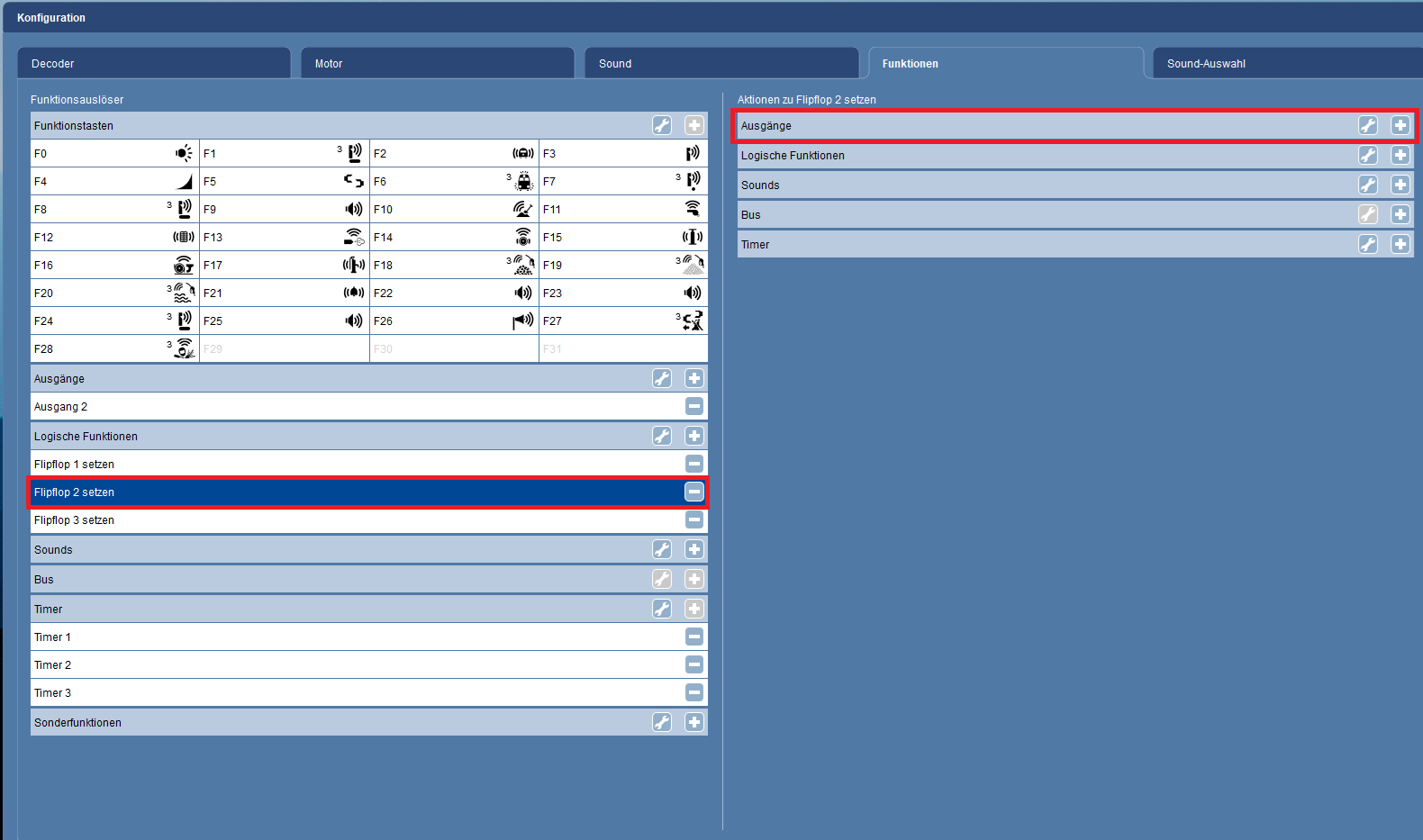Viewport: 1423px width, 840px height.
Task: Switch to the Decoder tab
Action: click(x=153, y=64)
